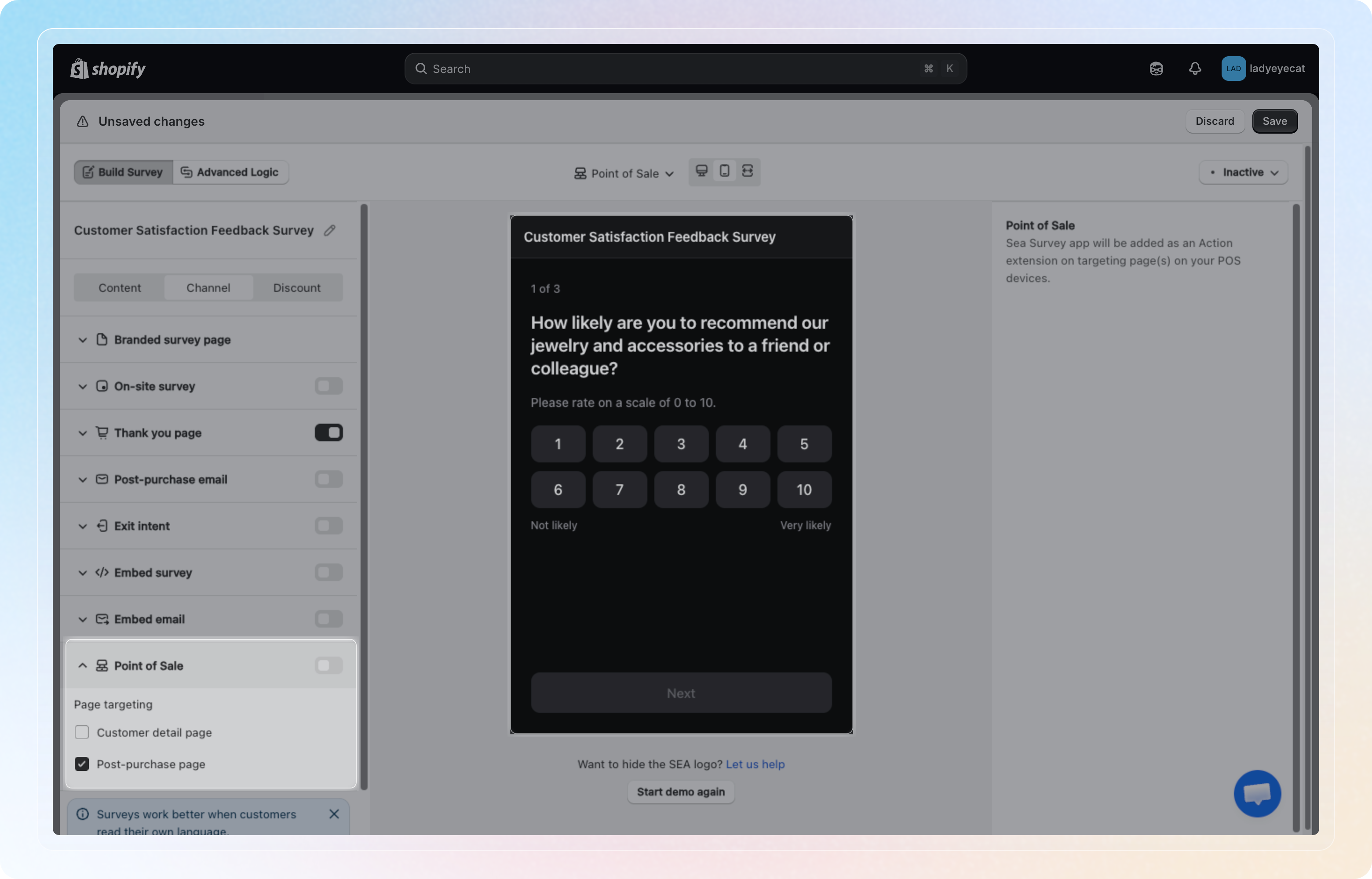The image size is (1372, 879).
Task: Expand the Exit intent chevron
Action: point(83,526)
